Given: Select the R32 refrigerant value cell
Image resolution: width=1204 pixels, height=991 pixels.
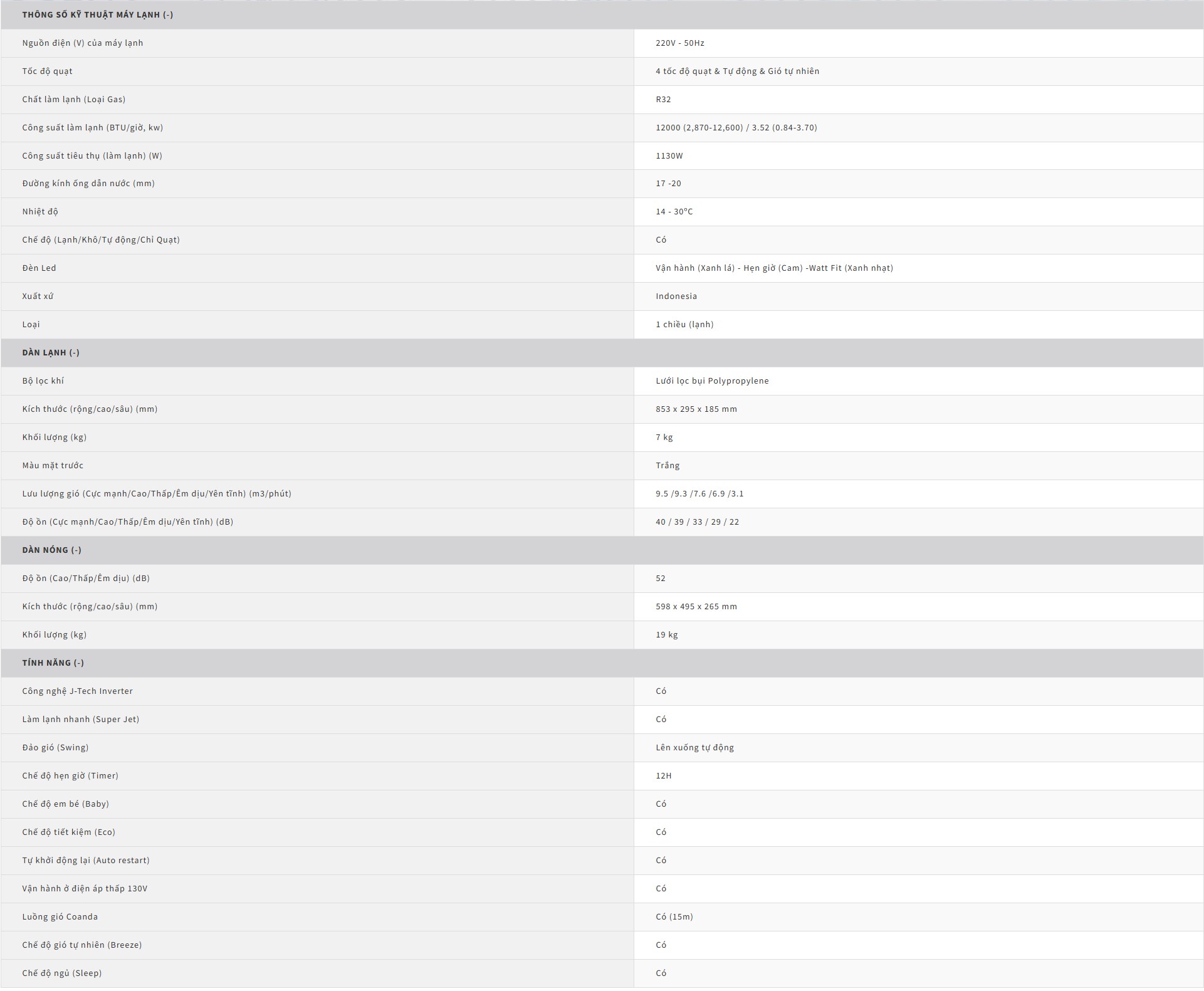Looking at the screenshot, I should (x=663, y=99).
